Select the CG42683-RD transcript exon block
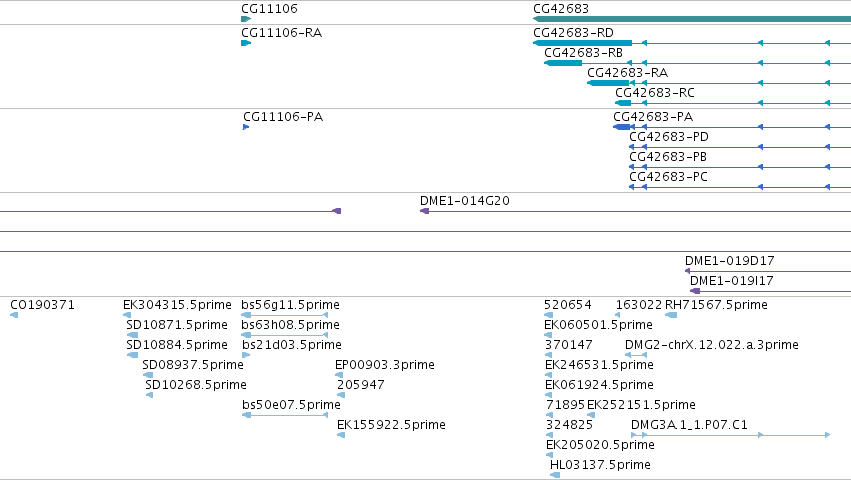 [582, 43]
